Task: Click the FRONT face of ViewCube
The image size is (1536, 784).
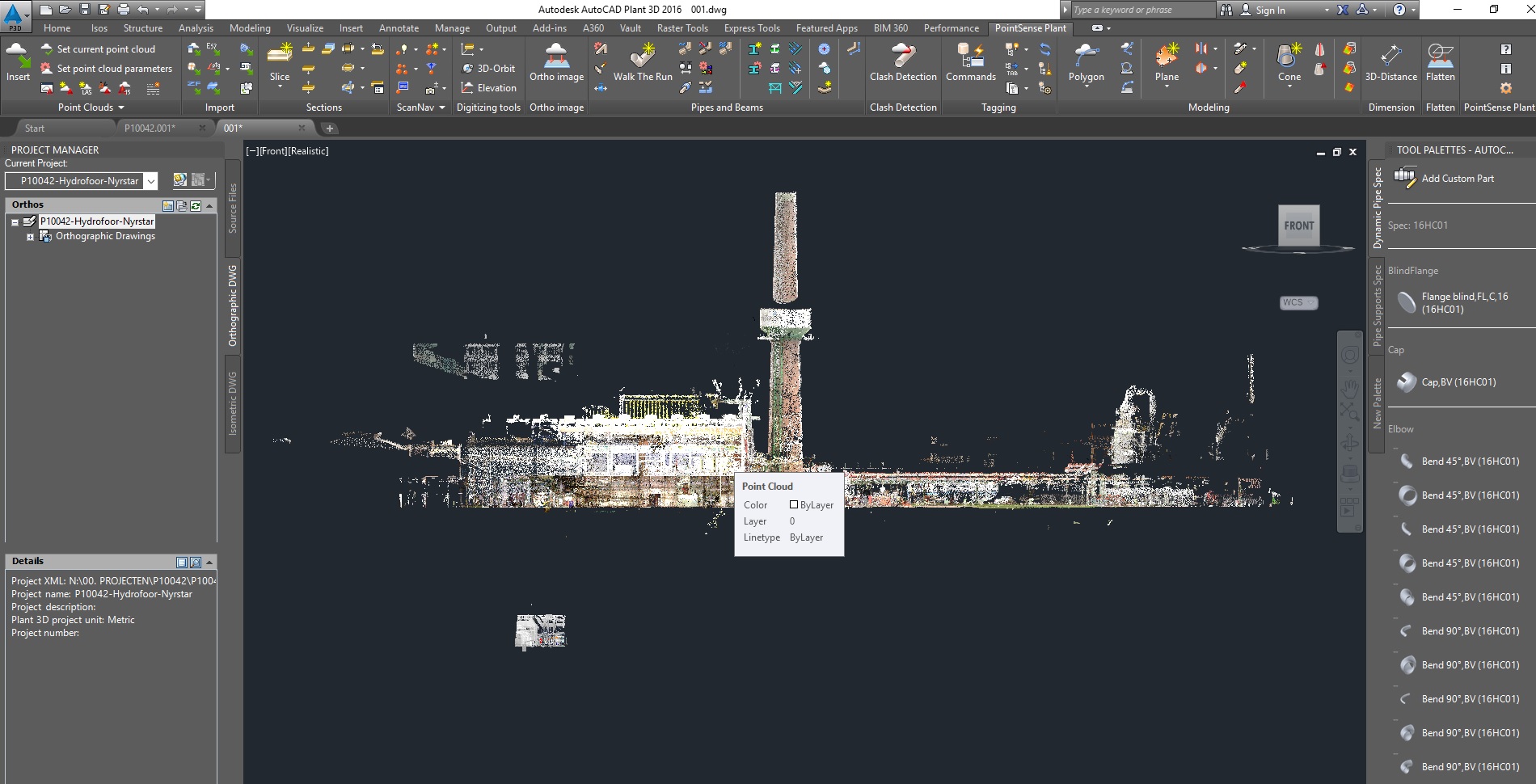Action: coord(1298,226)
